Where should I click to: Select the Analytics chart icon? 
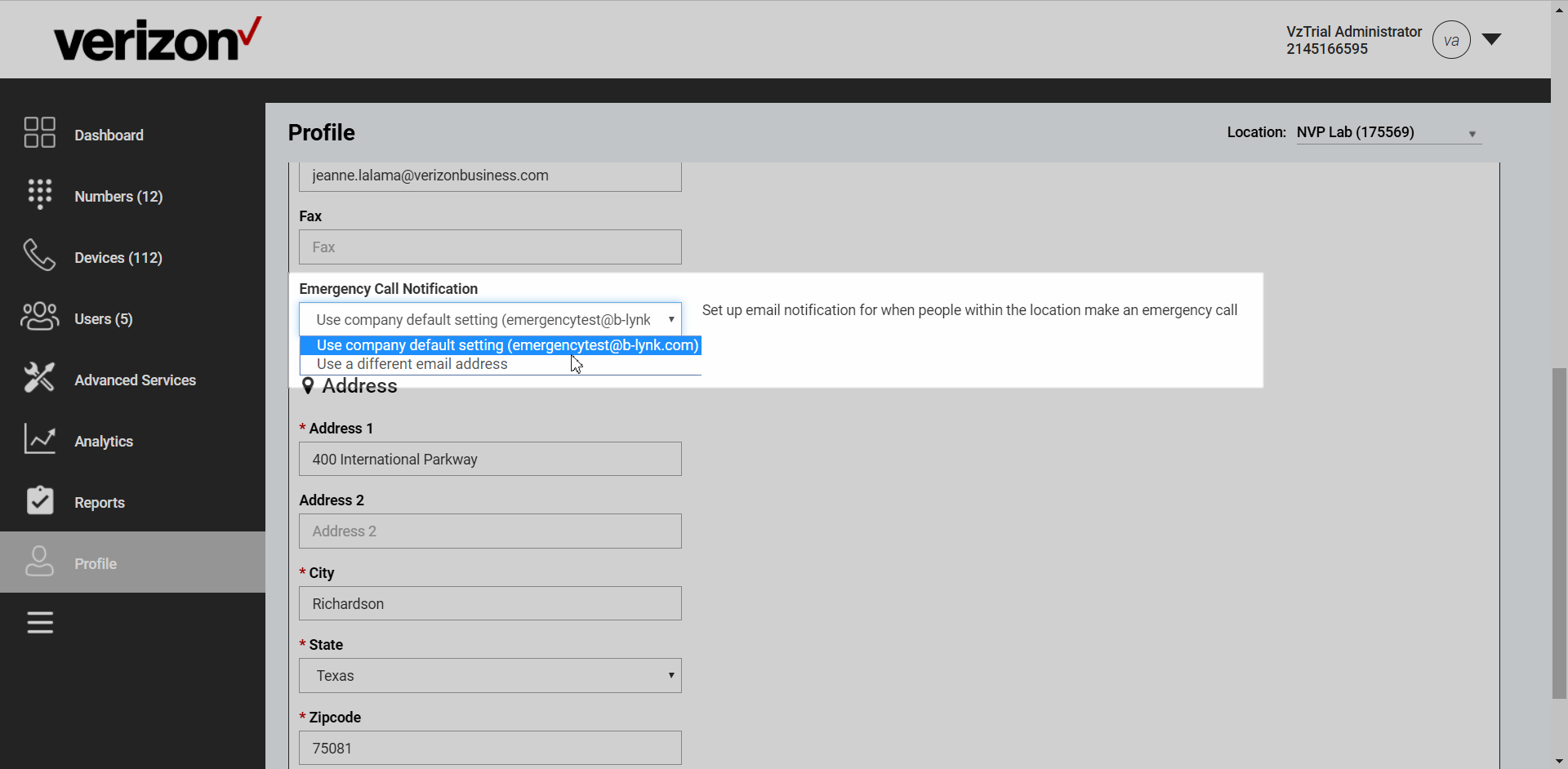point(39,439)
